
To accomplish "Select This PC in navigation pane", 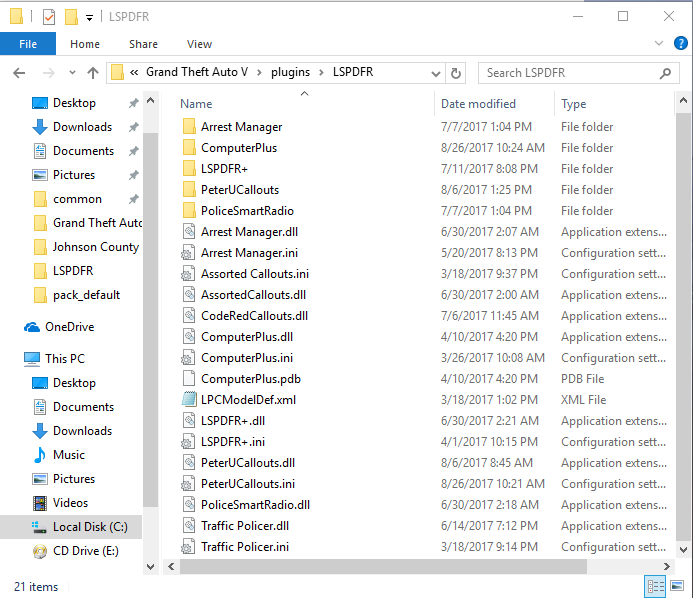I will pyautogui.click(x=65, y=358).
